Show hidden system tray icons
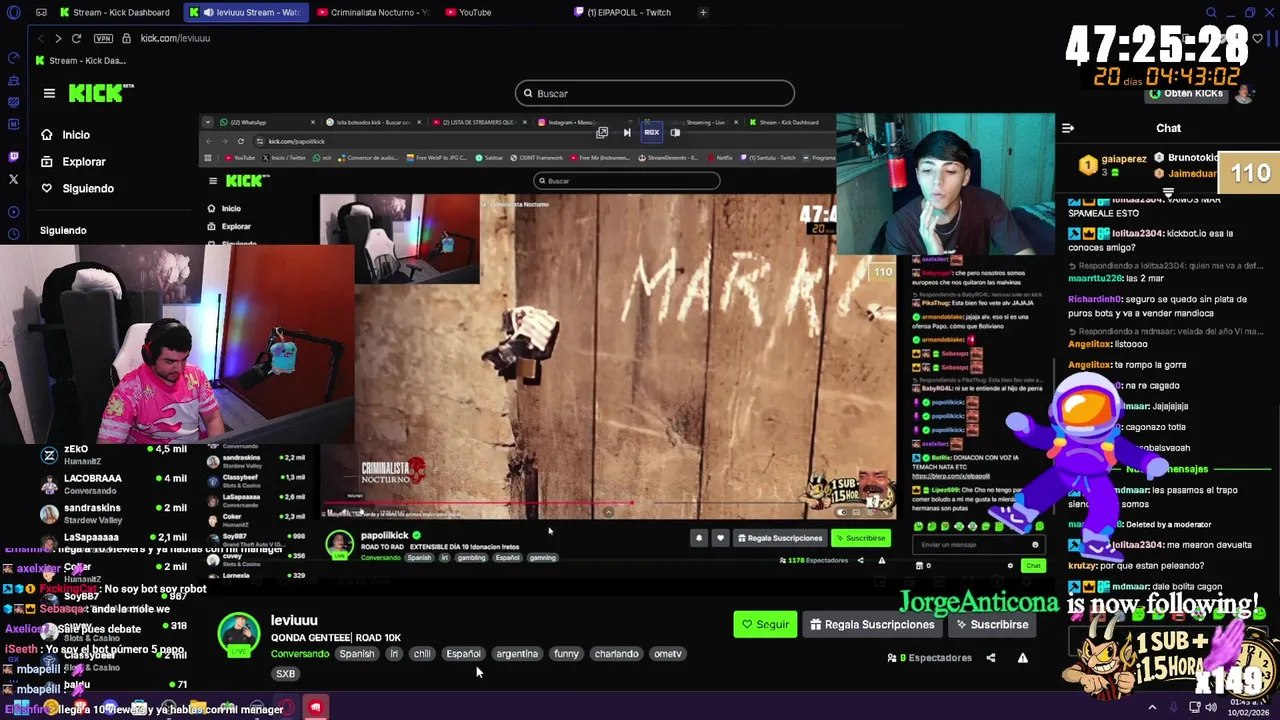This screenshot has width=1280, height=720. click(1152, 708)
